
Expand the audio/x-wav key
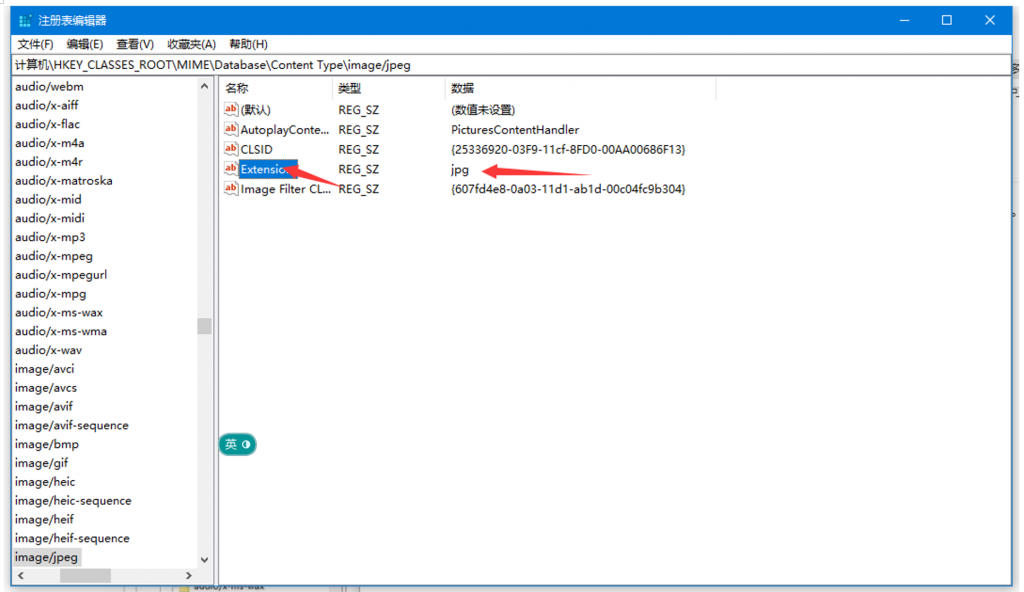(x=46, y=349)
